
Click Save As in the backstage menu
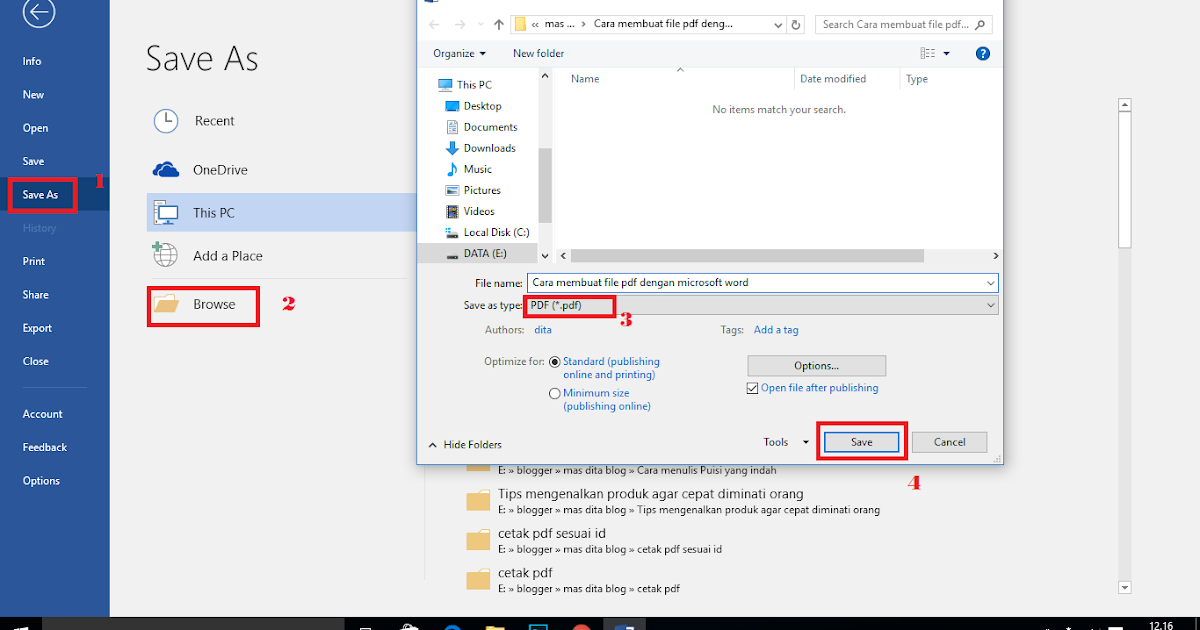pyautogui.click(x=40, y=195)
